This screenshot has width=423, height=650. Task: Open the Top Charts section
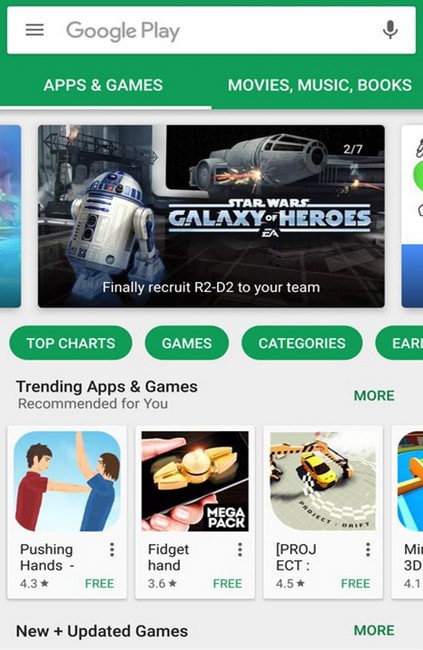(x=71, y=343)
